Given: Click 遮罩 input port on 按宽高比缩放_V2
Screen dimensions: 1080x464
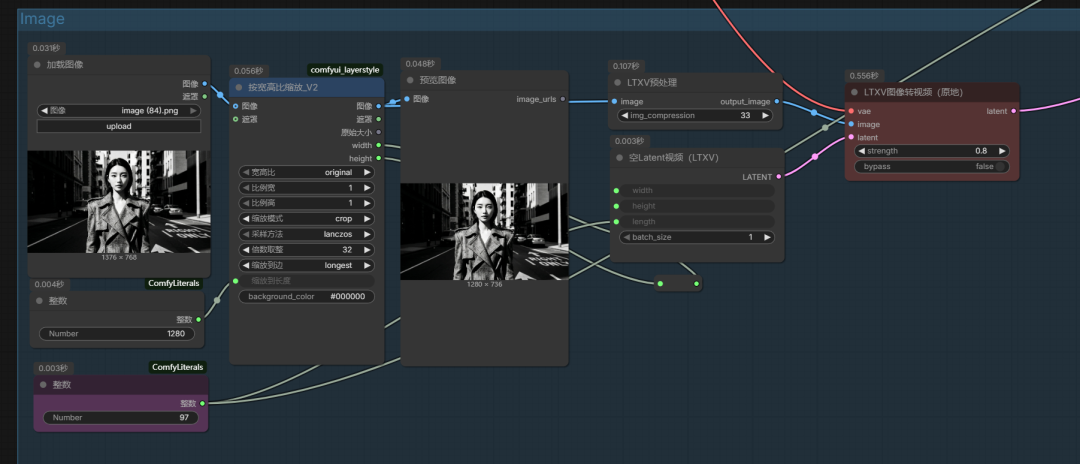Looking at the screenshot, I should coord(236,119).
